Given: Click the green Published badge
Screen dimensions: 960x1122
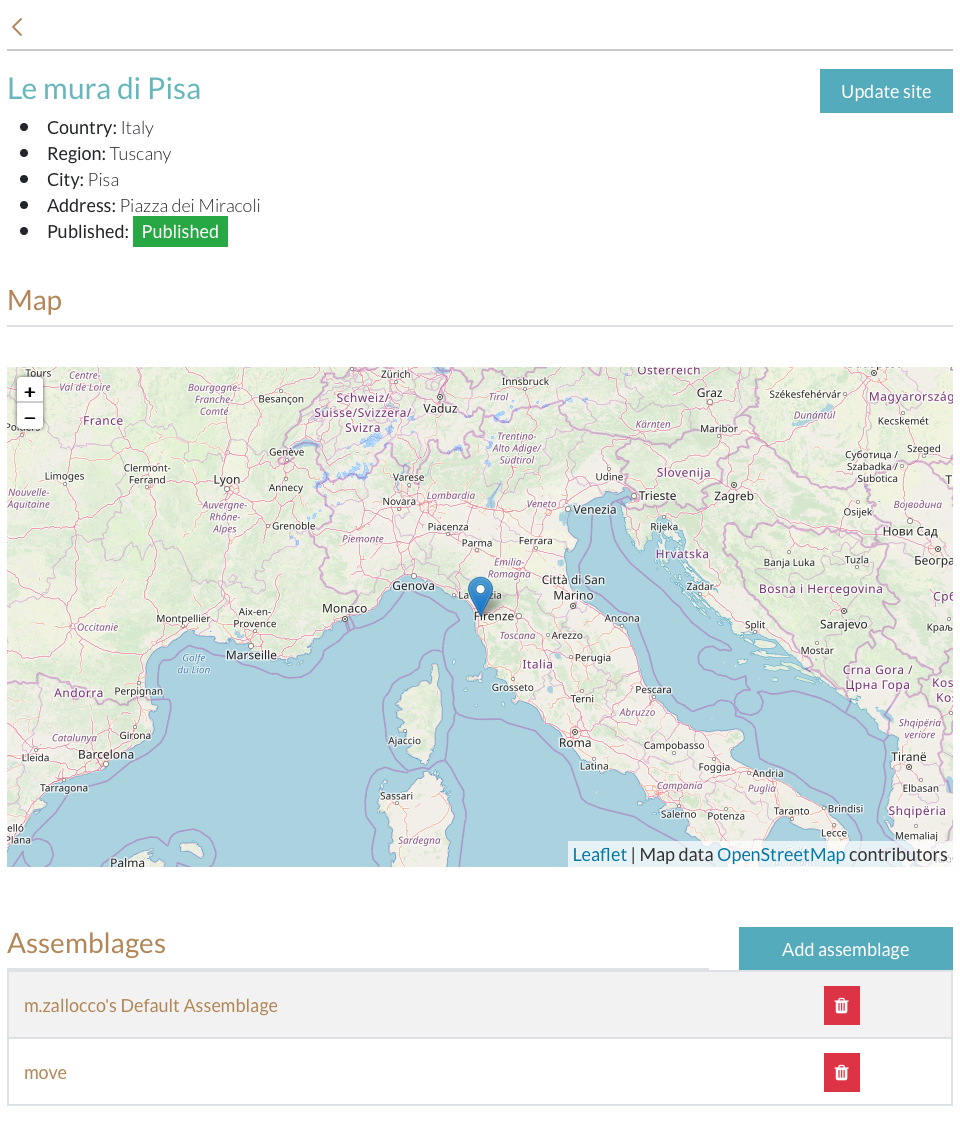Looking at the screenshot, I should coord(180,232).
